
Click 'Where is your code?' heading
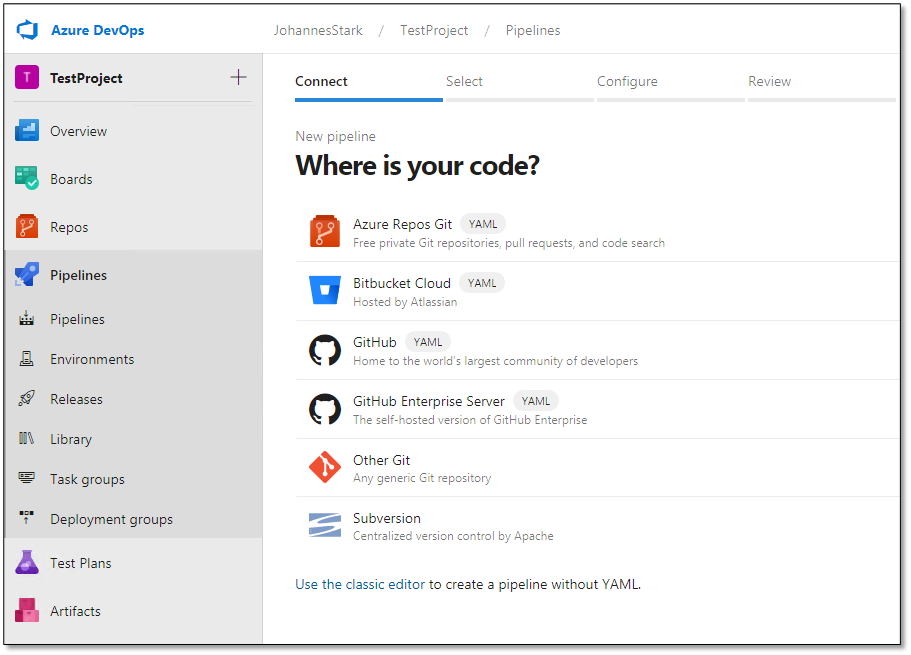click(x=417, y=166)
